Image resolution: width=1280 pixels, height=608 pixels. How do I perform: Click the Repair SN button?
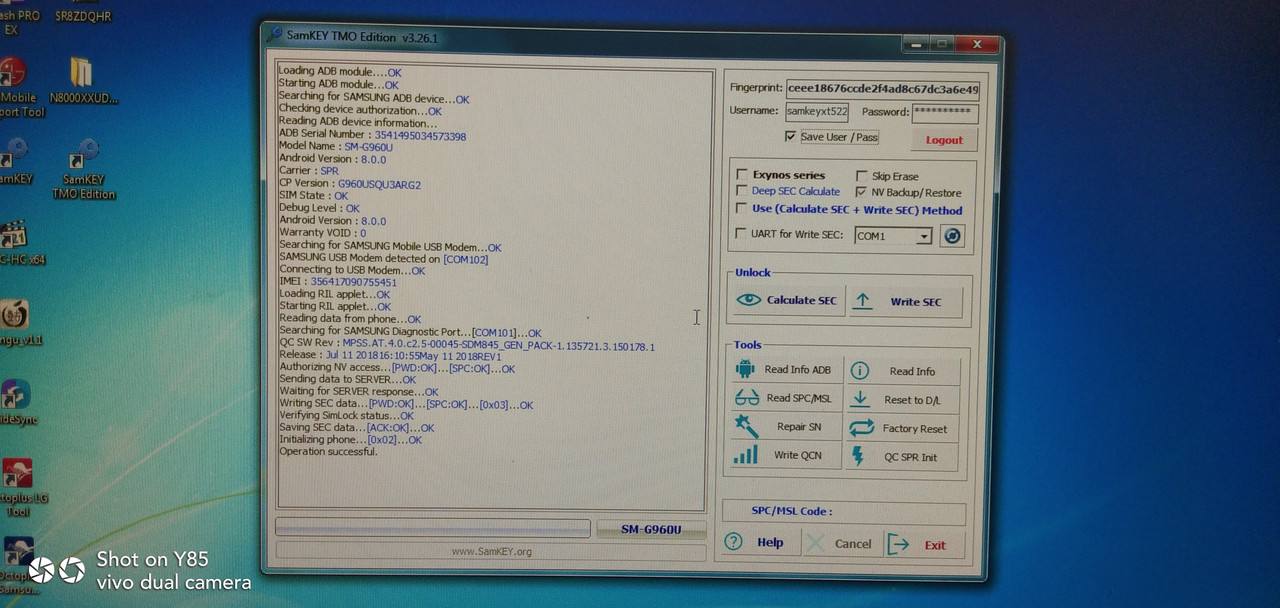(787, 427)
